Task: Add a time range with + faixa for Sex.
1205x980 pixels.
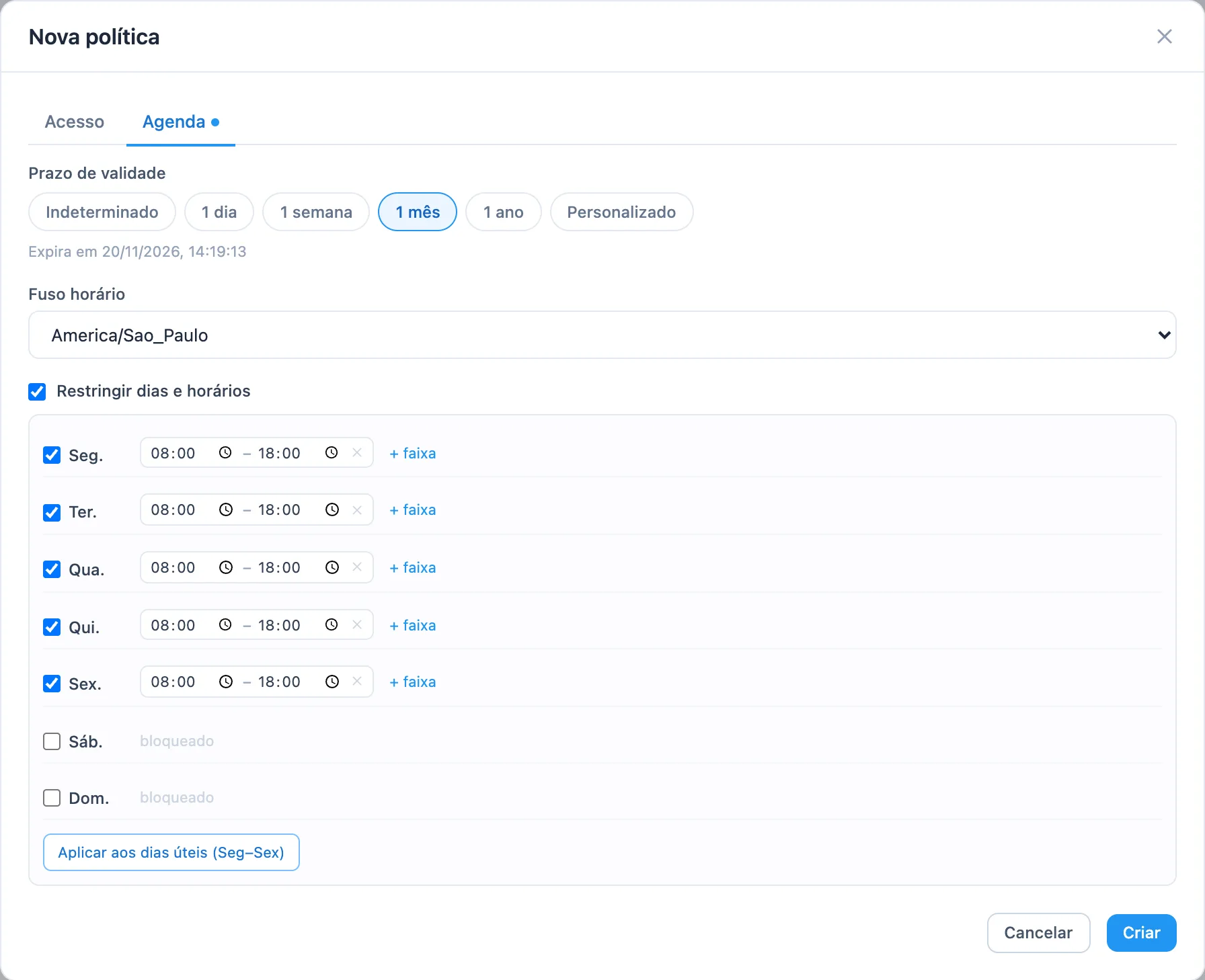Action: 413,682
